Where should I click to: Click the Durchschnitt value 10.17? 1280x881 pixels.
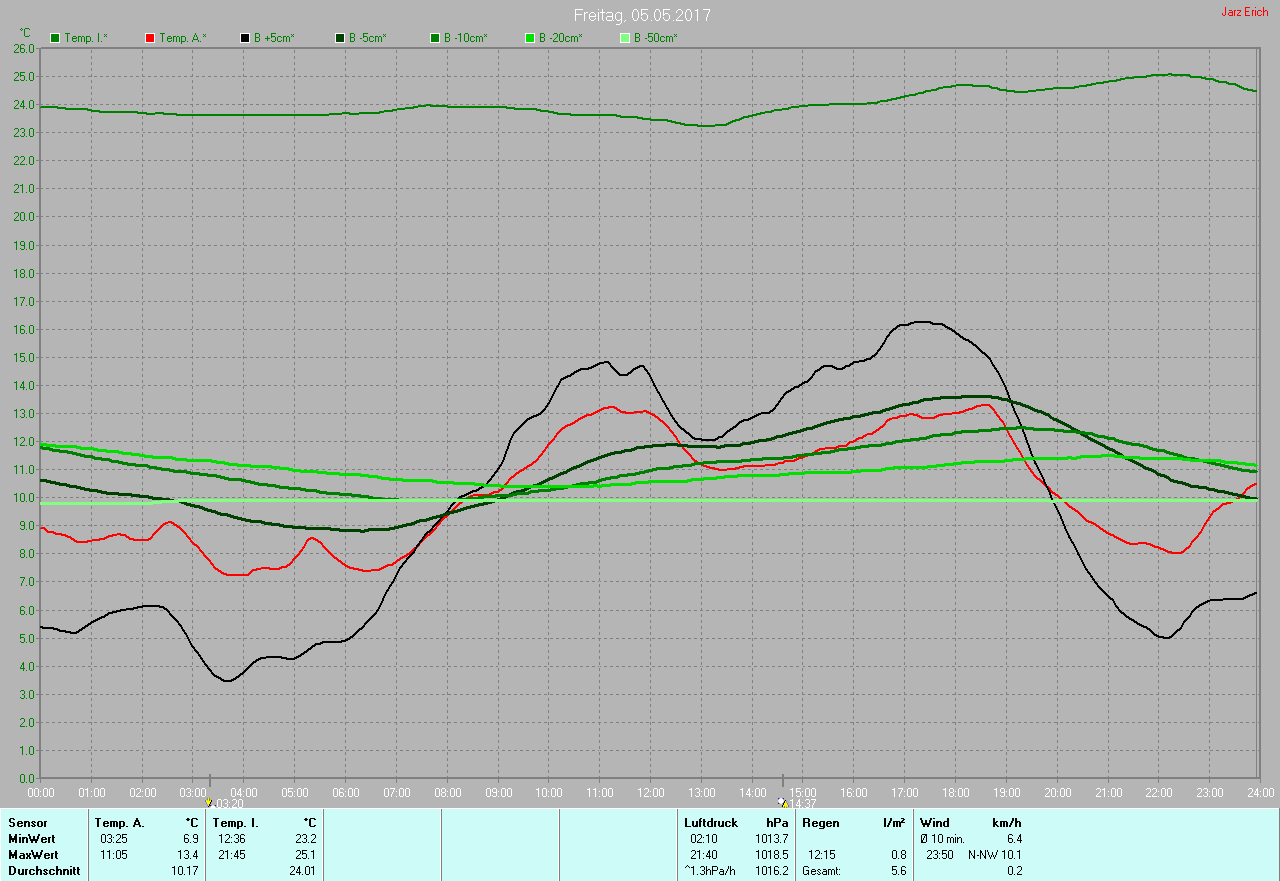(185, 870)
